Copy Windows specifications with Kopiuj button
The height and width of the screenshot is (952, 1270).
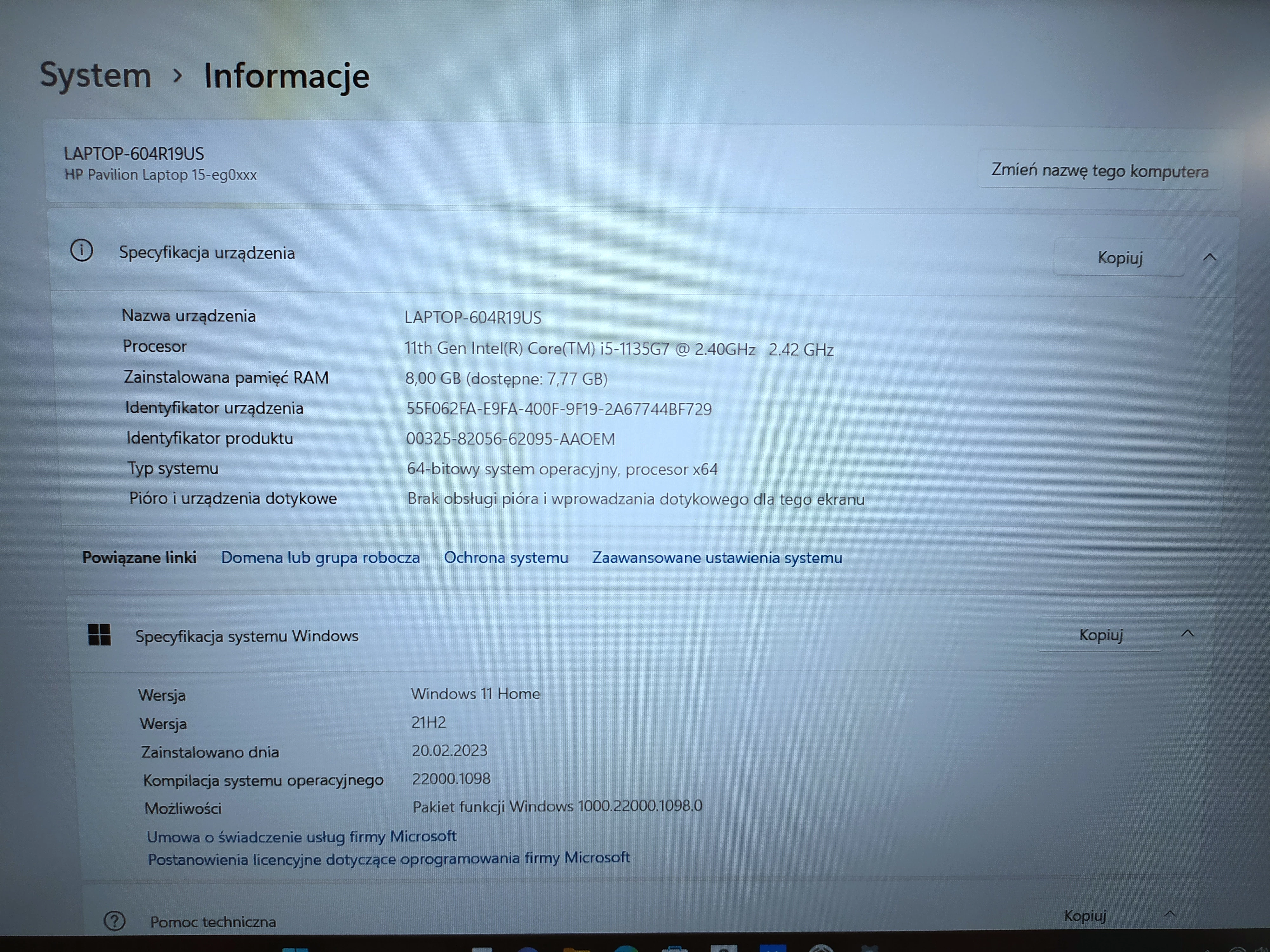pyautogui.click(x=1101, y=635)
